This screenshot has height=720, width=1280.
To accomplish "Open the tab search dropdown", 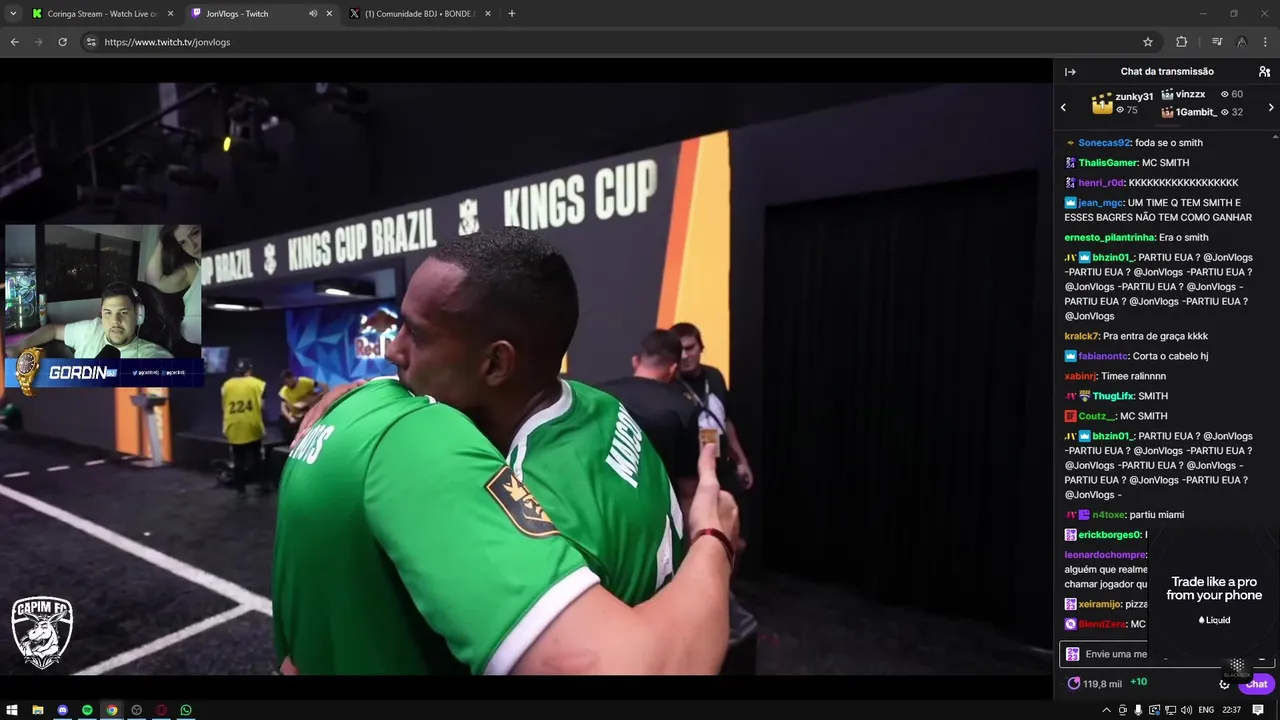I will (x=12, y=14).
